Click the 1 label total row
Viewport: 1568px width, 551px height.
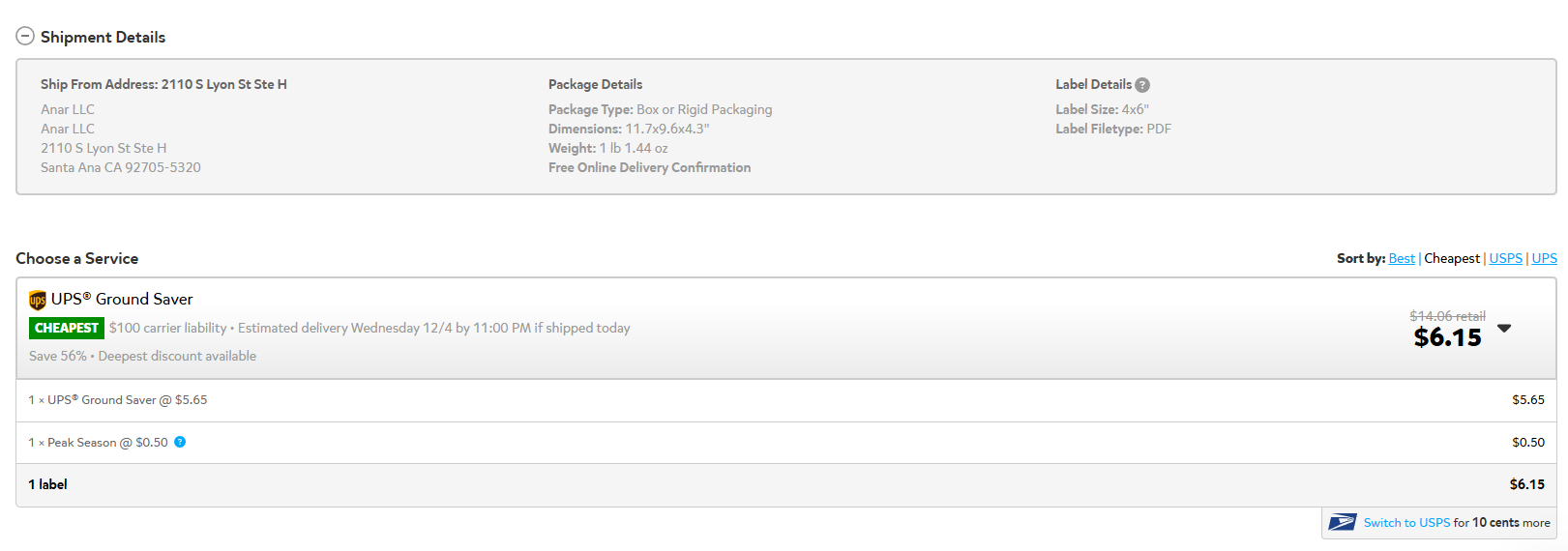click(x=785, y=485)
